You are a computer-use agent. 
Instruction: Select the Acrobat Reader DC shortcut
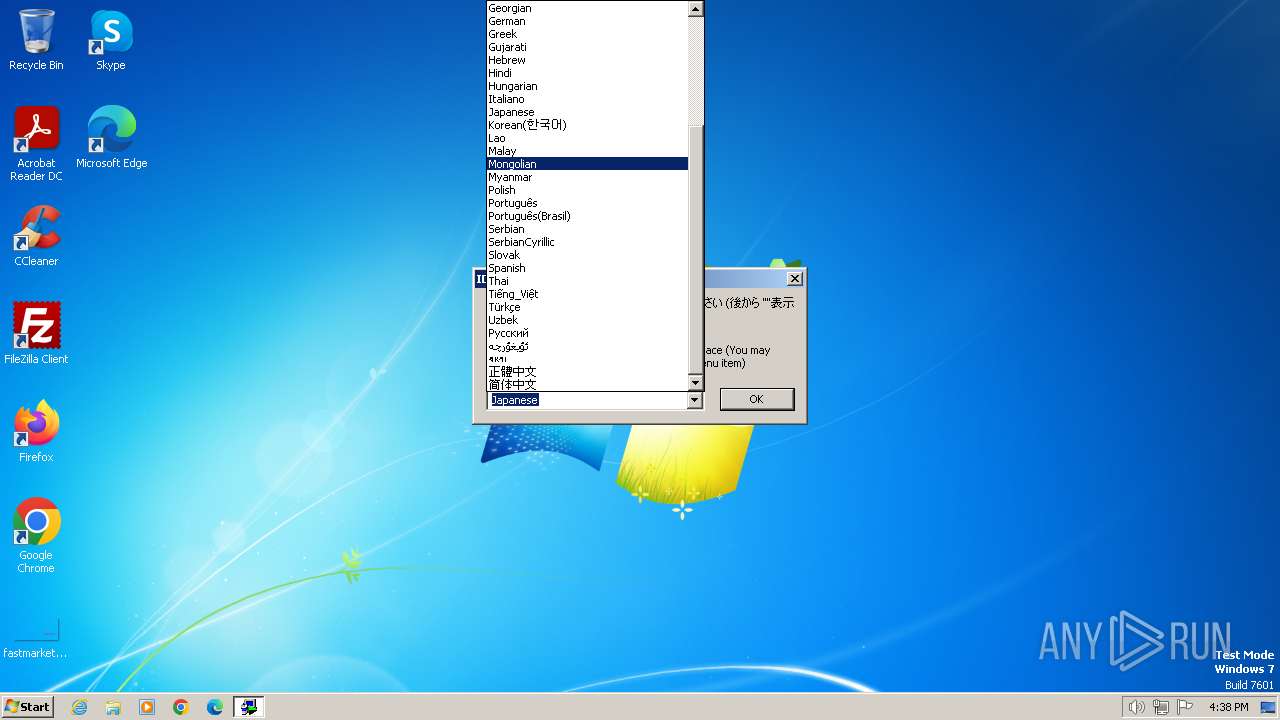pyautogui.click(x=36, y=143)
